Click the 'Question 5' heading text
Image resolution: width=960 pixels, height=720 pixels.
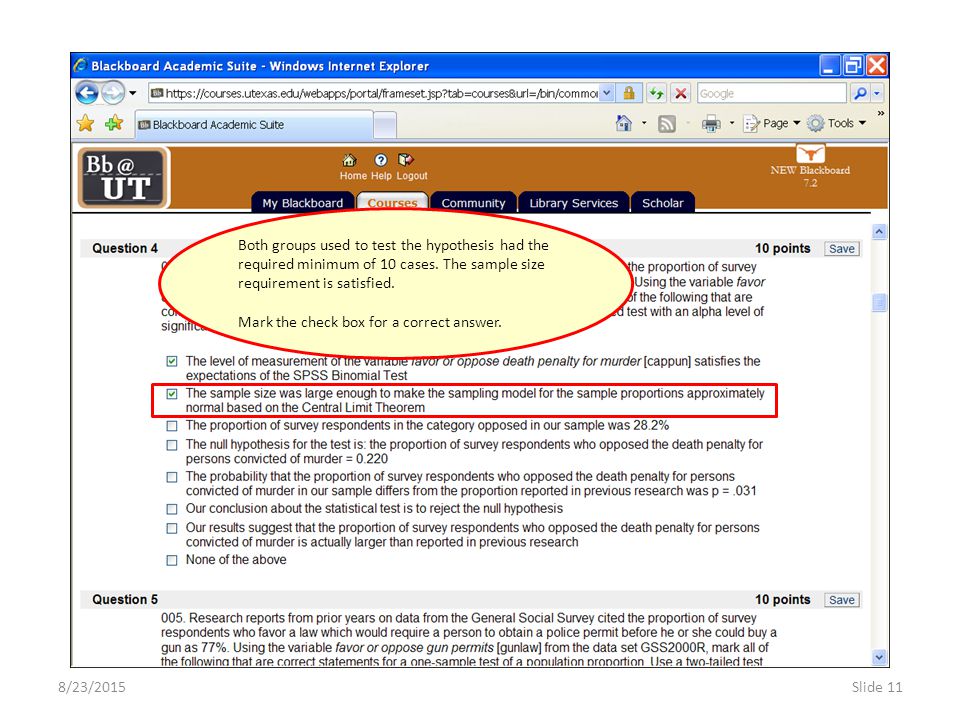pos(125,599)
